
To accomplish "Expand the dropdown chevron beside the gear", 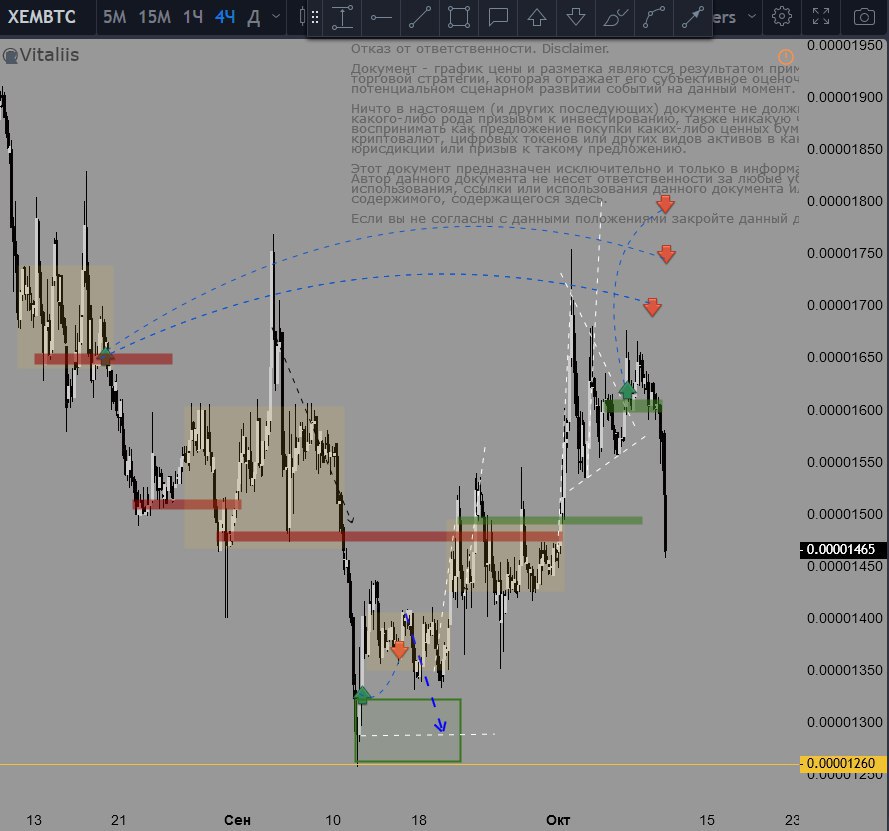I will 752,16.
